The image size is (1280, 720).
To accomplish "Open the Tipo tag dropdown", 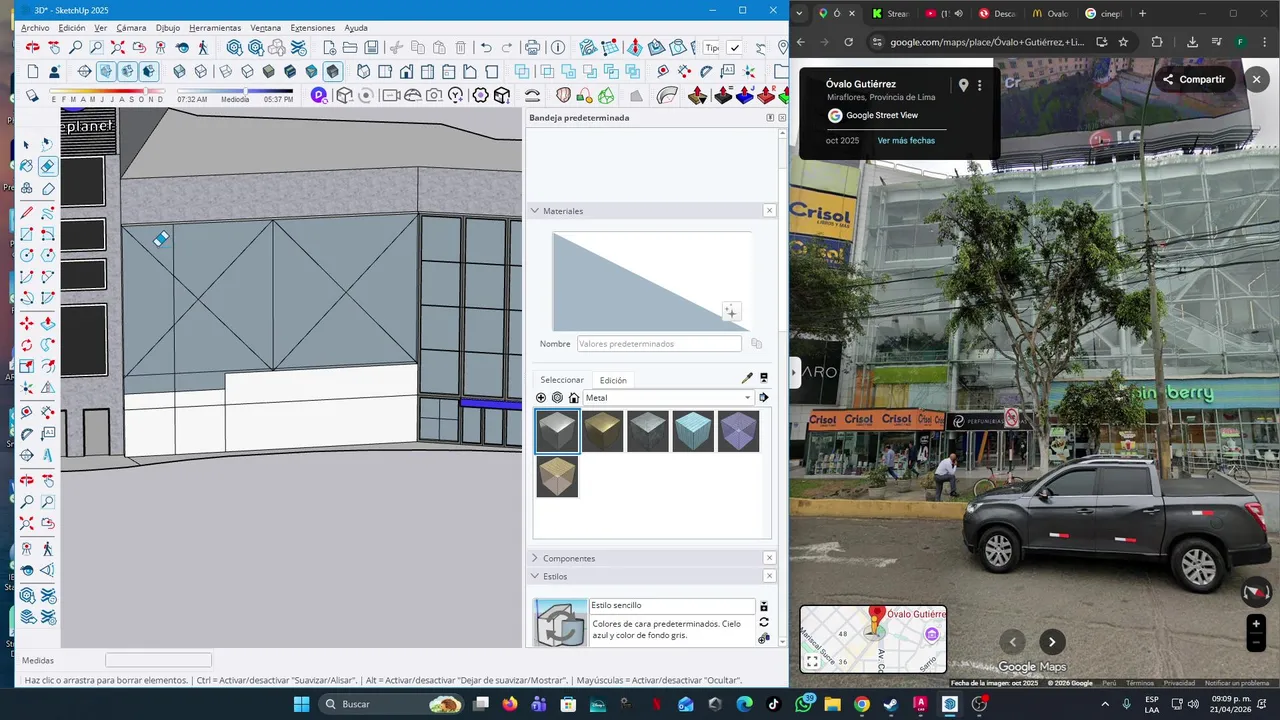I will coord(711,47).
